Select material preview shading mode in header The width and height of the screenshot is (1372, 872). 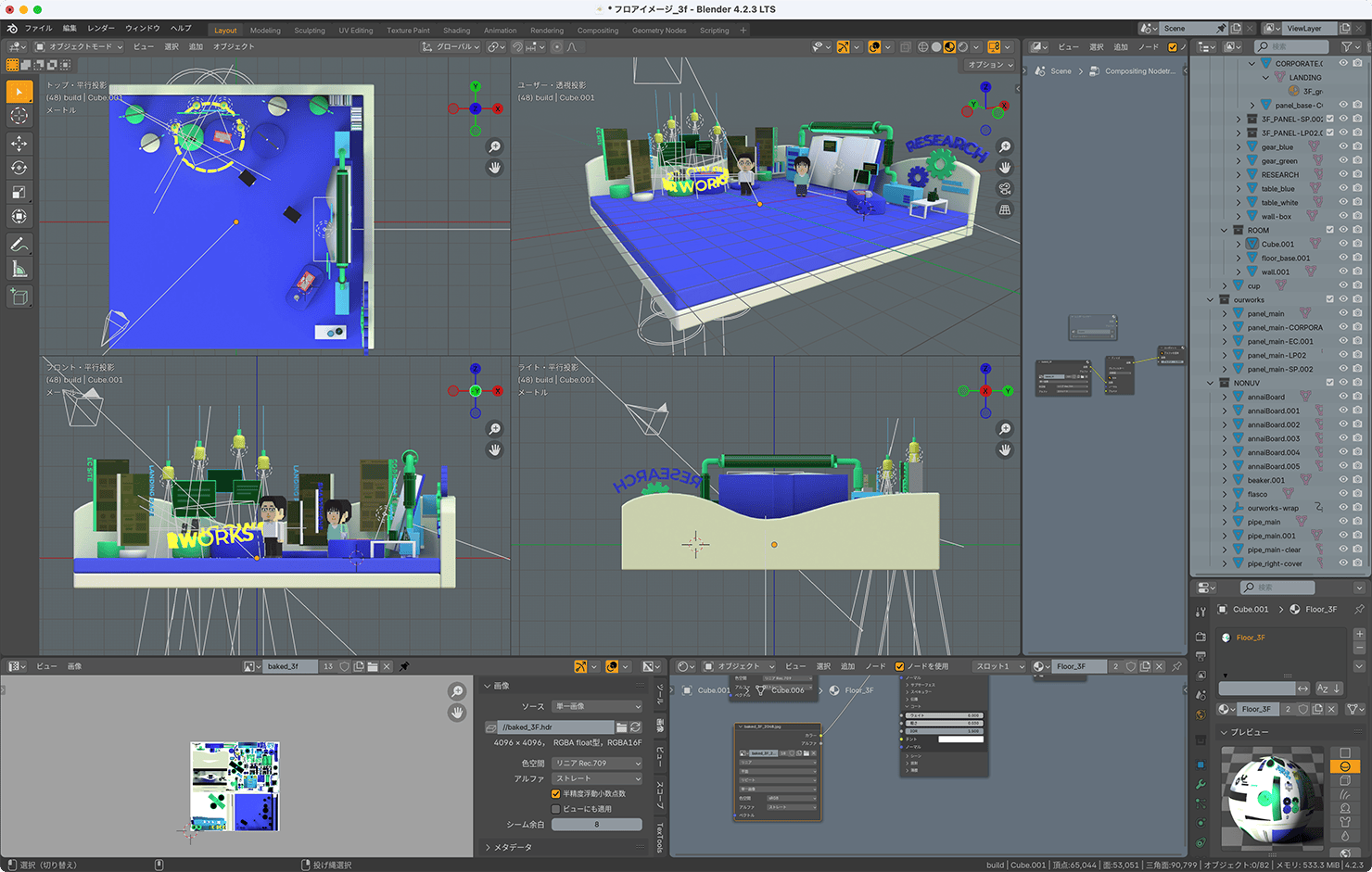pos(949,46)
